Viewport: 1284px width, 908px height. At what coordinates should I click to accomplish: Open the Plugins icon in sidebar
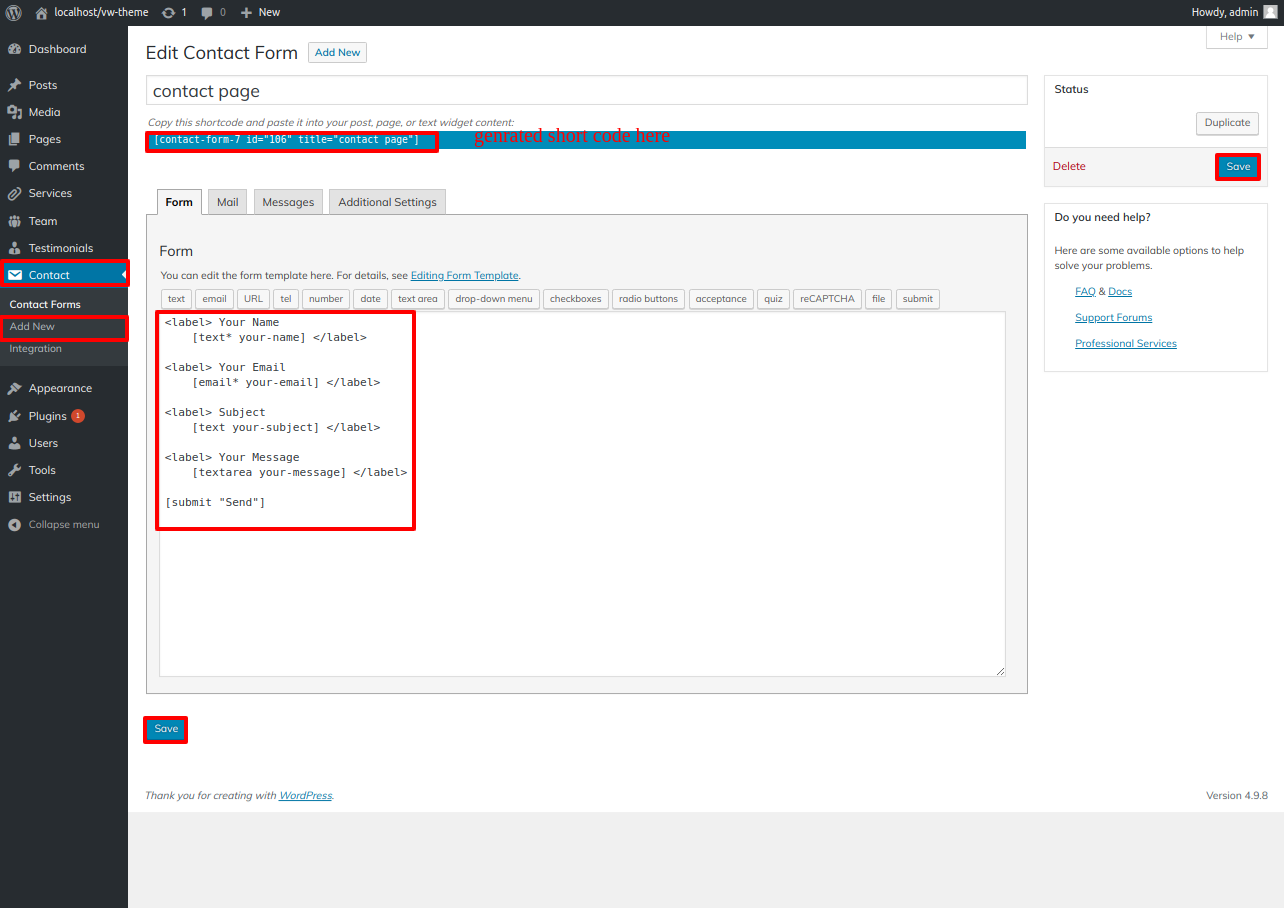[14, 416]
